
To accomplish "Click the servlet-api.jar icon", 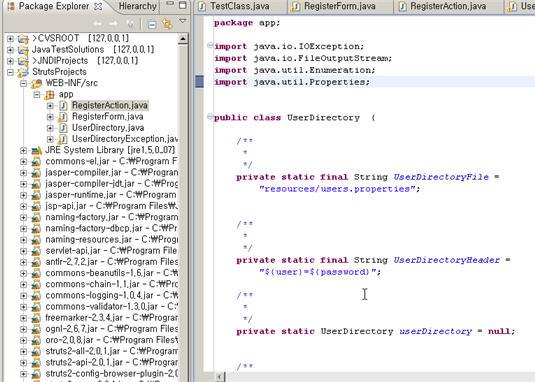I will (x=36, y=251).
